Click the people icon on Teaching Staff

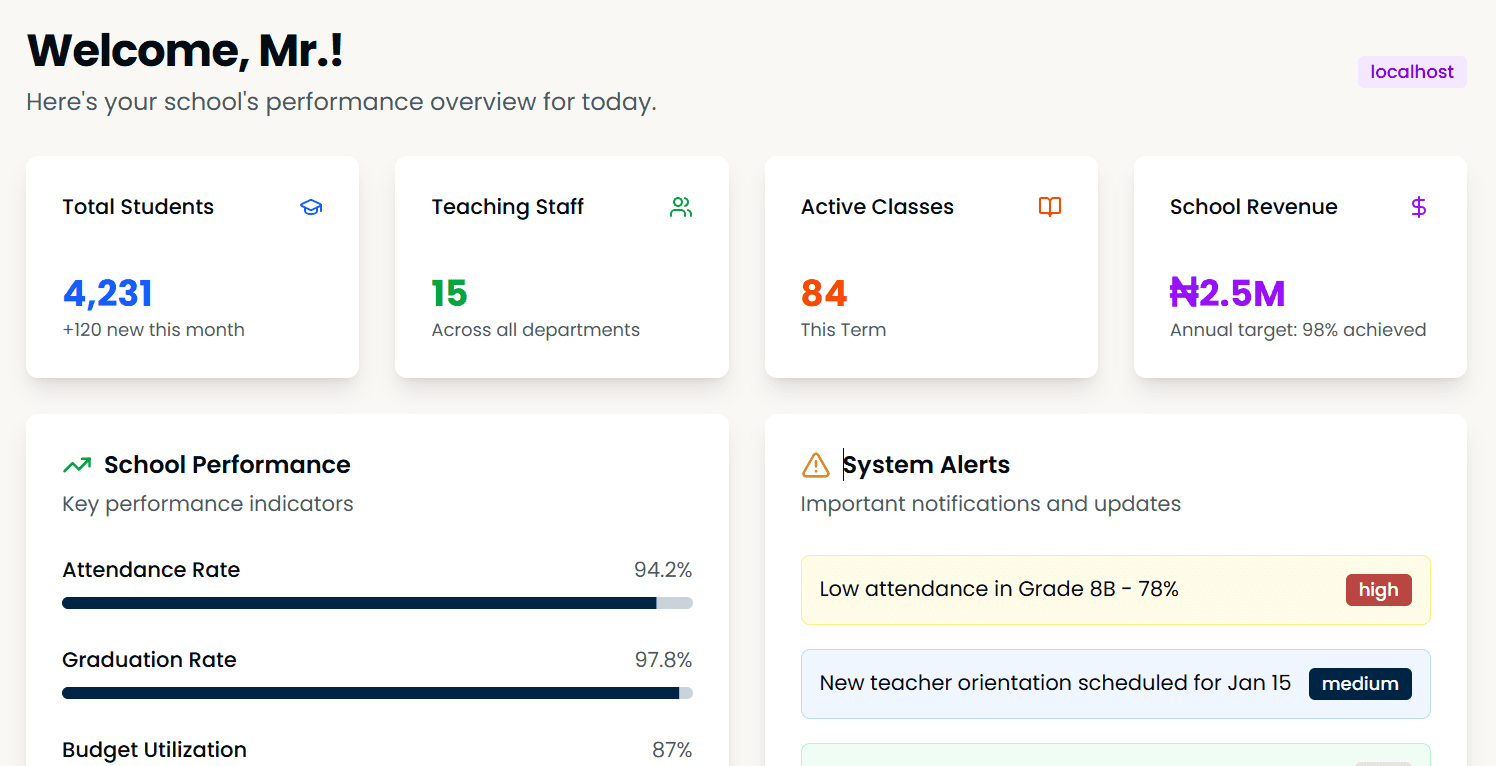click(x=681, y=207)
